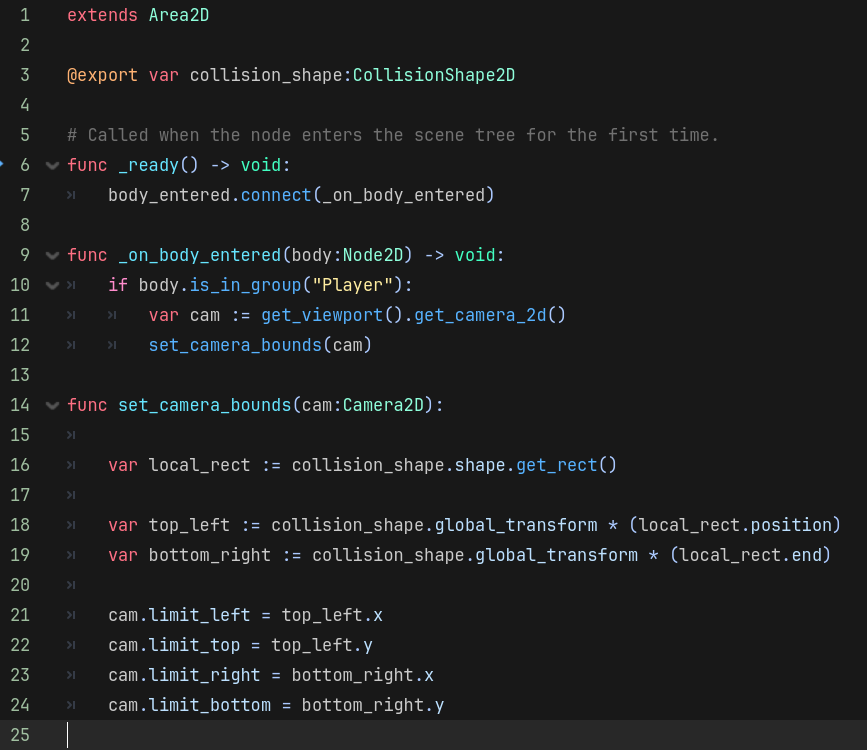Click the get_rect method call

(x=556, y=465)
